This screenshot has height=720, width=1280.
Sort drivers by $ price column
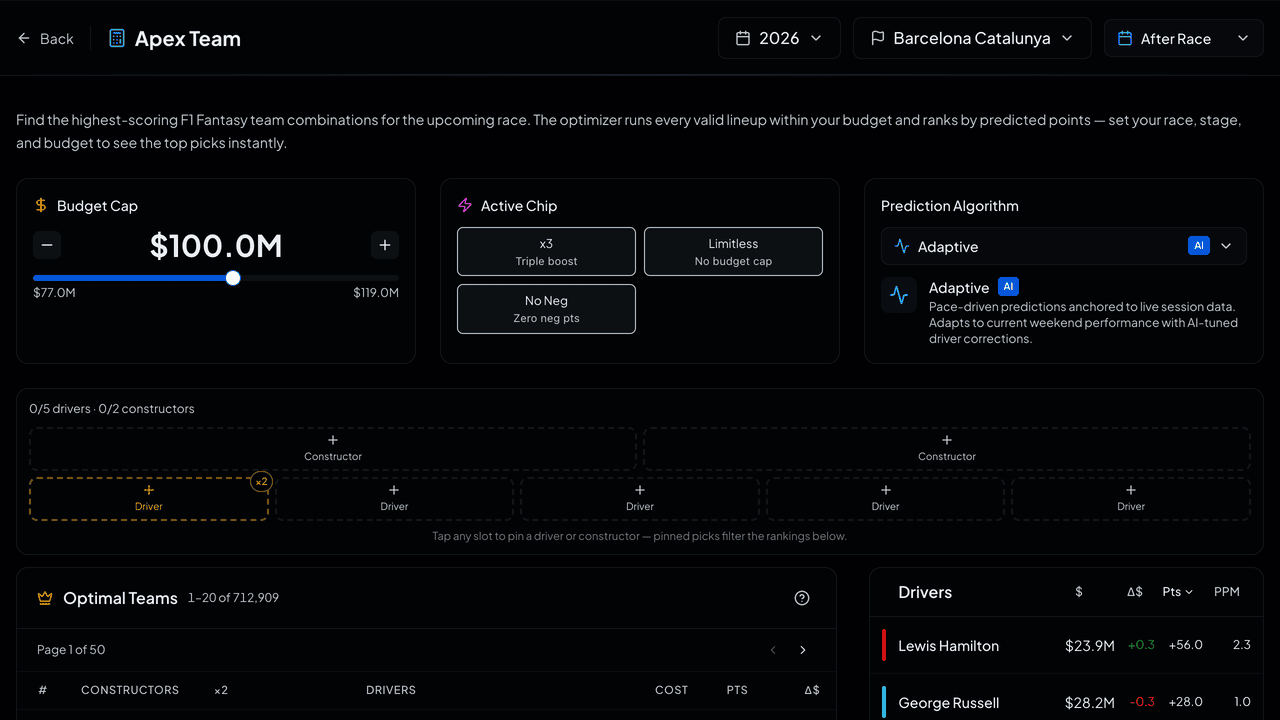(1078, 592)
